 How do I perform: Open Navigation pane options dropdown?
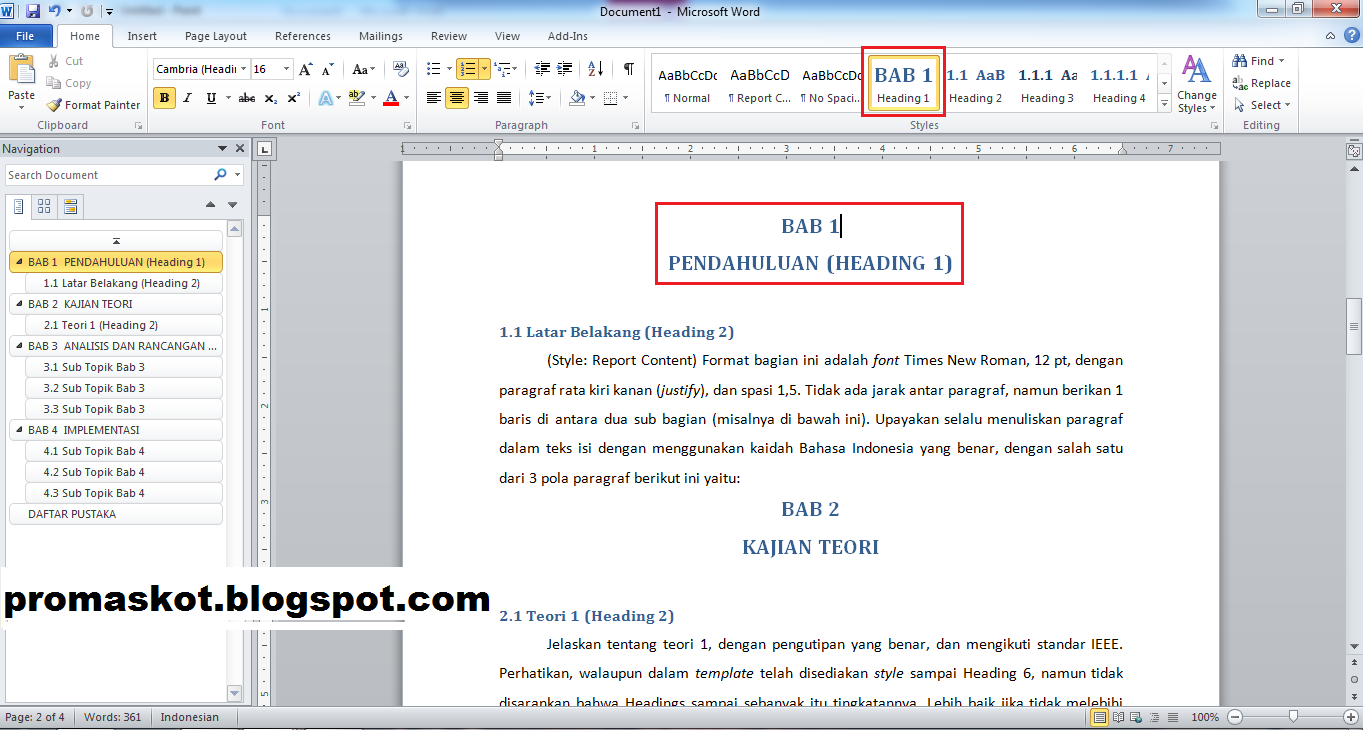223,148
